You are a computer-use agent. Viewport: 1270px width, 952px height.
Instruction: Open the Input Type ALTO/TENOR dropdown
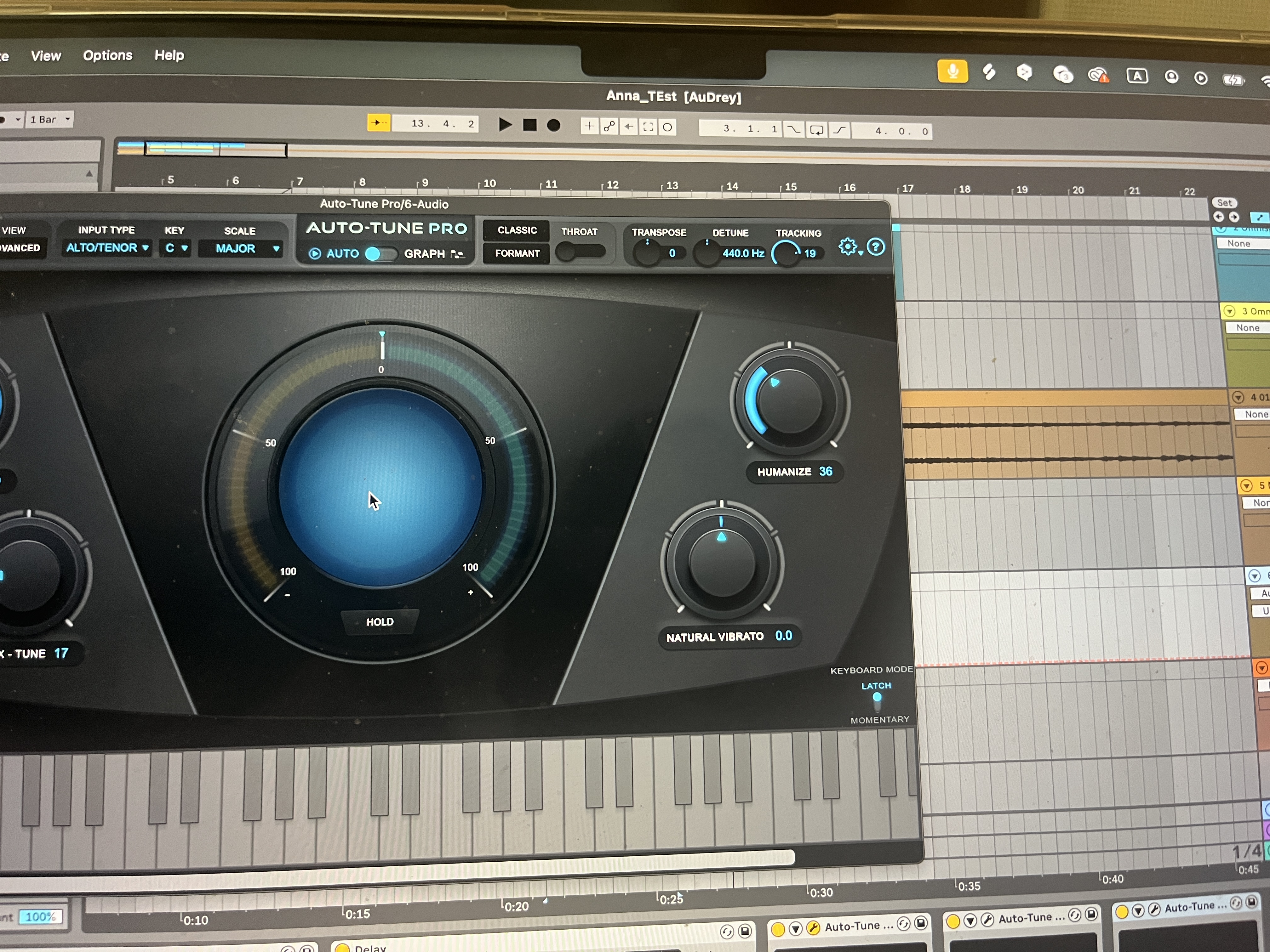(x=107, y=248)
